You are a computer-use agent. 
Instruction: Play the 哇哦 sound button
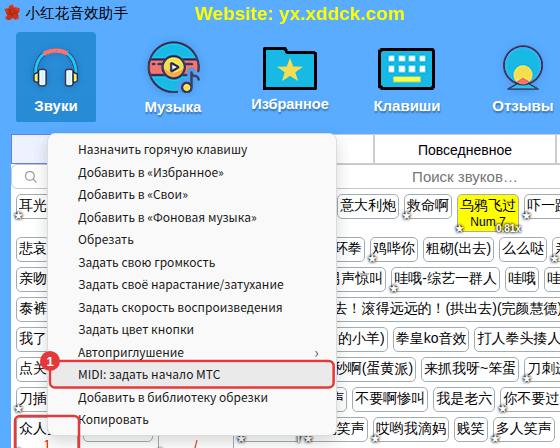click(x=522, y=279)
